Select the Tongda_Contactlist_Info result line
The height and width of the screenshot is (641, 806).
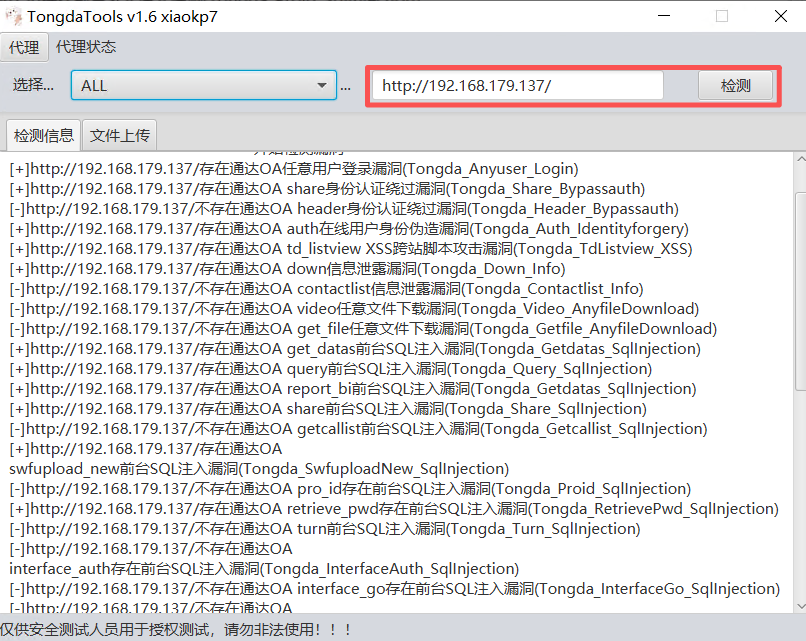pyautogui.click(x=326, y=289)
